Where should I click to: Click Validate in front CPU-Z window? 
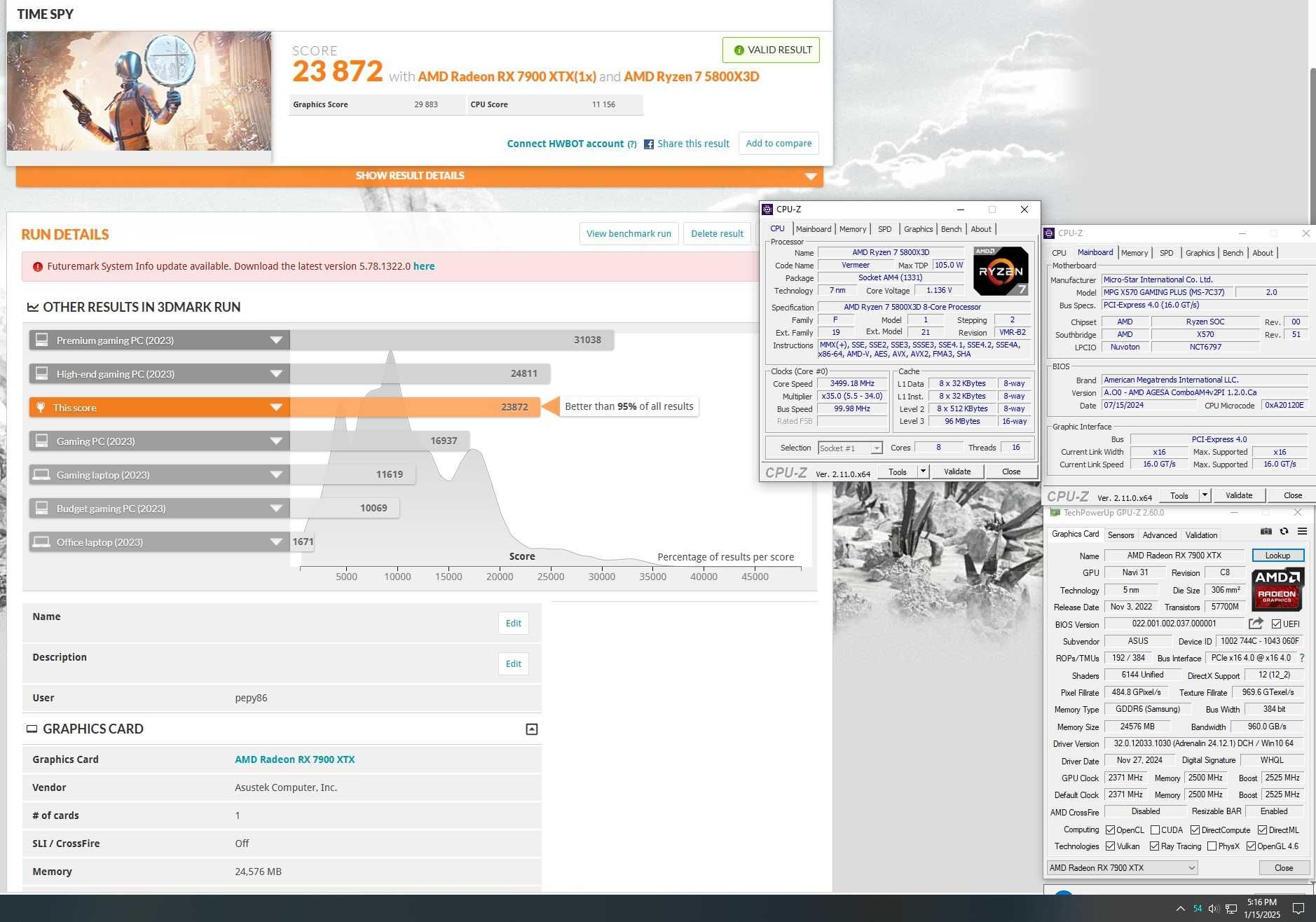tap(957, 472)
